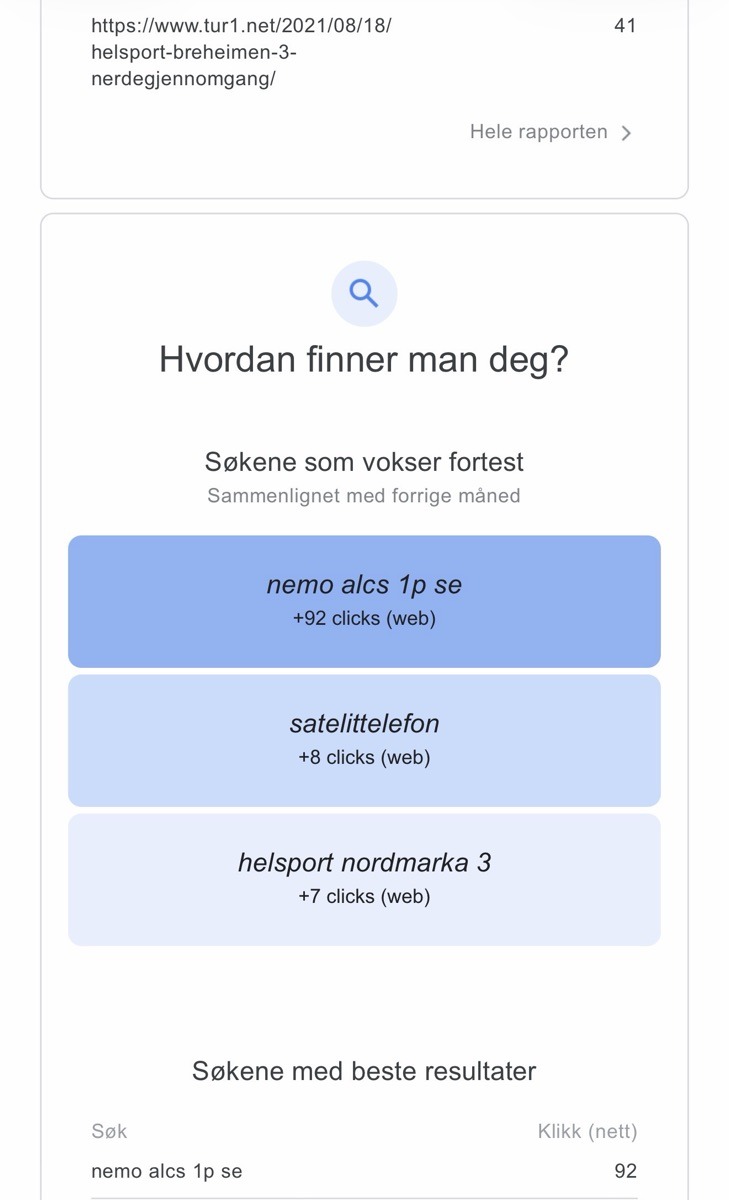The width and height of the screenshot is (729, 1200).
Task: Open the Hele rapporten link
Action: (539, 132)
